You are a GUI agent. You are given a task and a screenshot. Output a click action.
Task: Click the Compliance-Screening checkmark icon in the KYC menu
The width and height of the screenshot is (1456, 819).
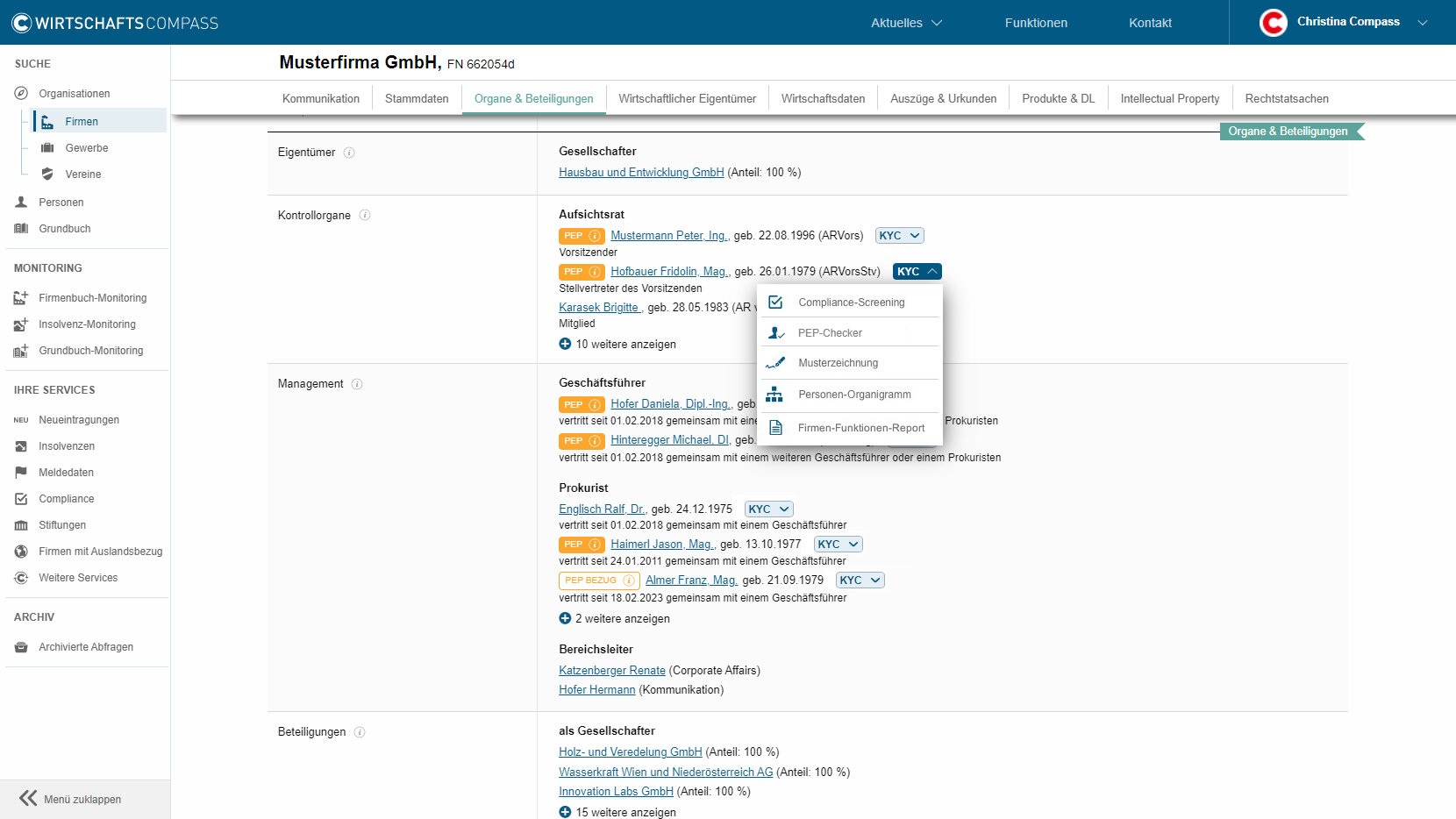tap(775, 303)
